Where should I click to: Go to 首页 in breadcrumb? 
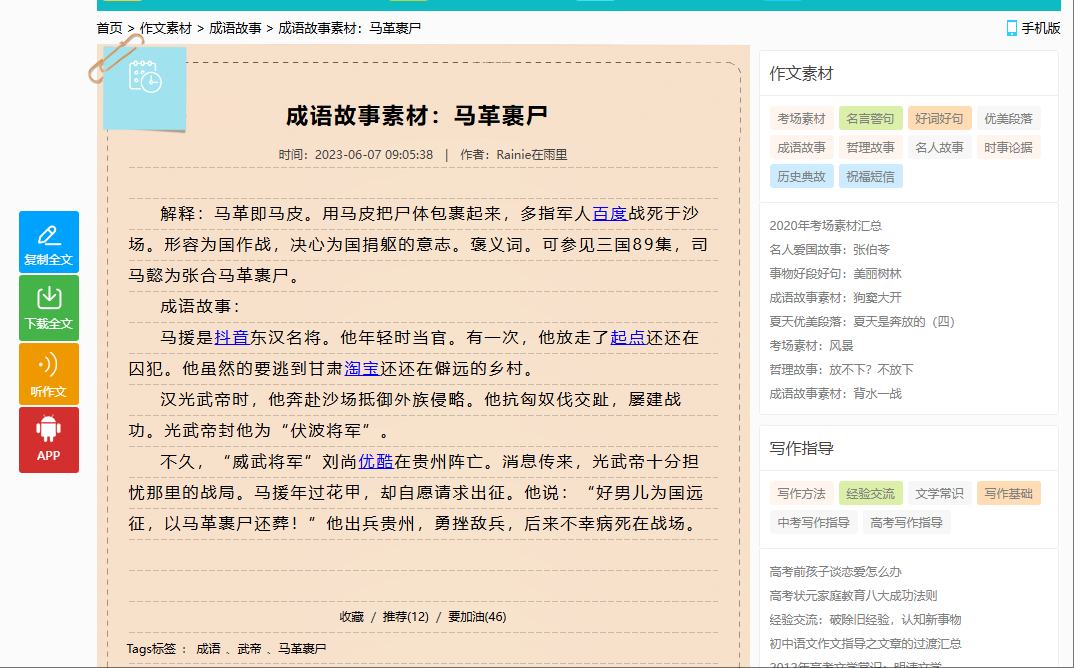coord(109,28)
